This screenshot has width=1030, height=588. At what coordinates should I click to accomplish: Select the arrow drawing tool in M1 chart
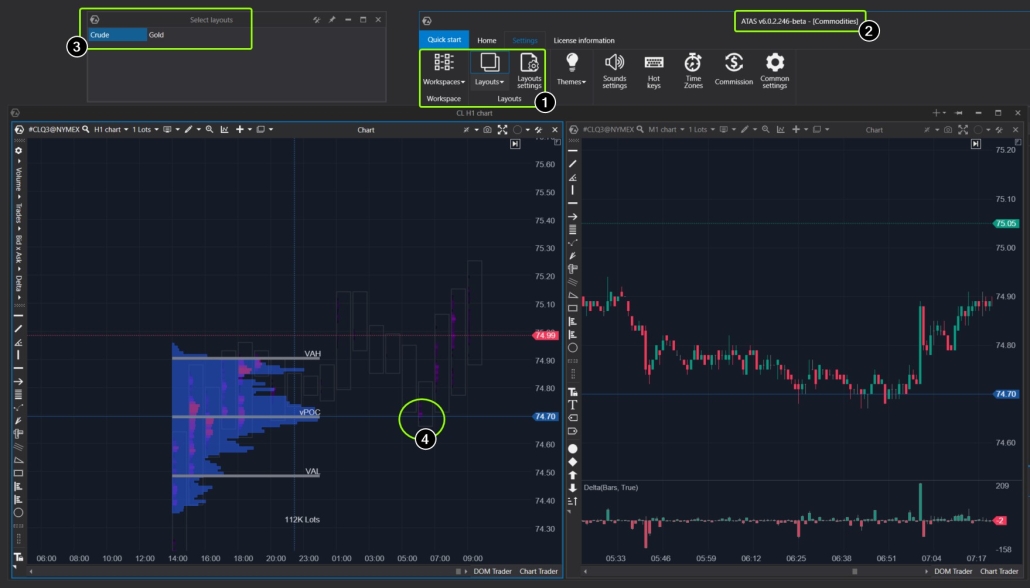pos(573,216)
